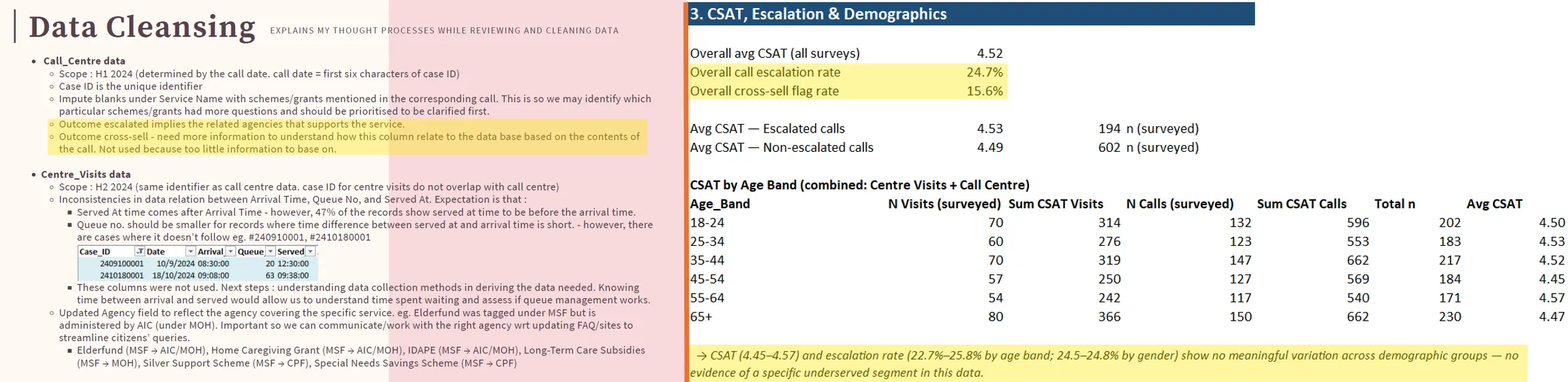The height and width of the screenshot is (382, 1568).
Task: Click the non-escalated surveyed count 602
Action: (x=1109, y=148)
